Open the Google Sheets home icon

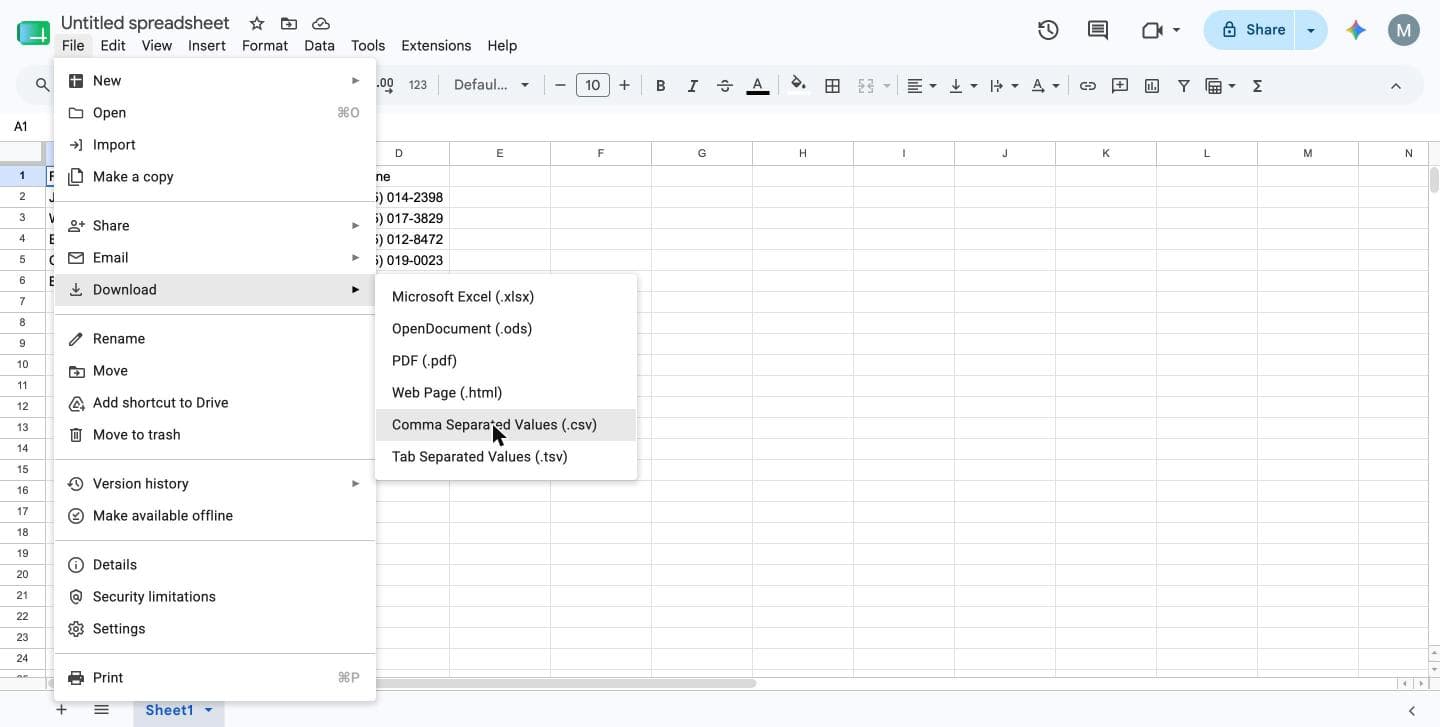coord(33,33)
